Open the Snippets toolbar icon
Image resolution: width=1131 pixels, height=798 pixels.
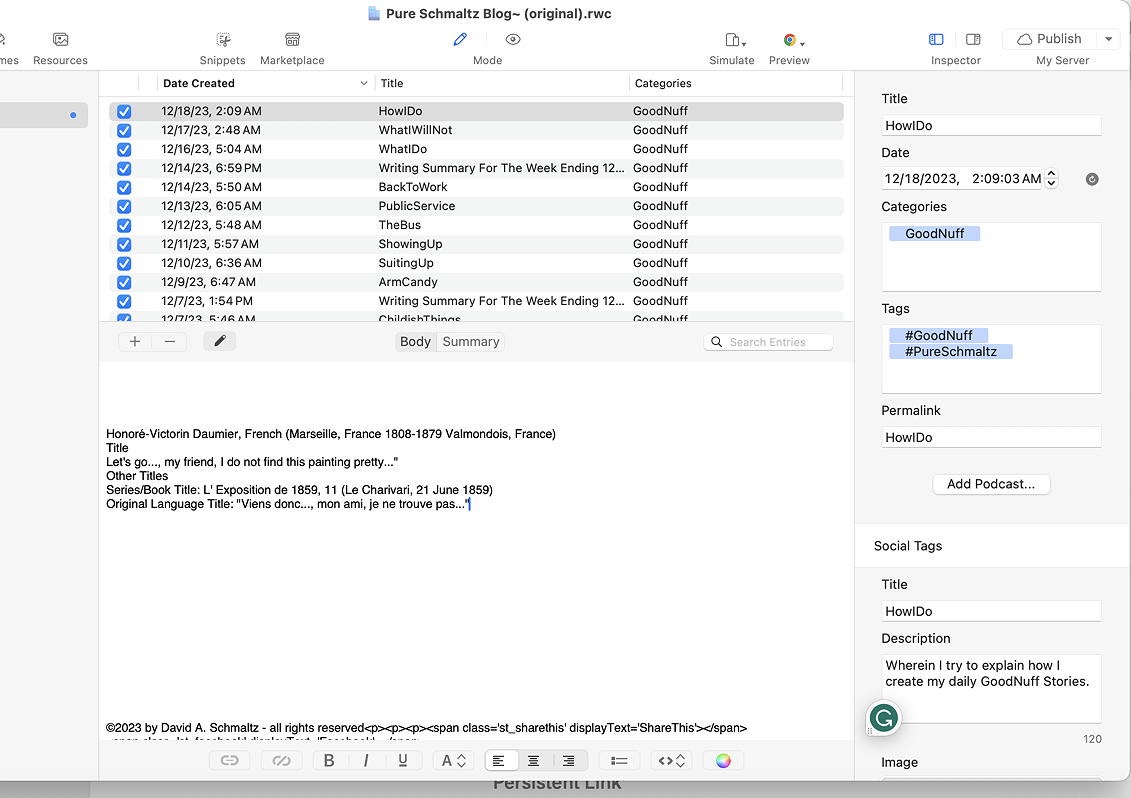point(224,40)
